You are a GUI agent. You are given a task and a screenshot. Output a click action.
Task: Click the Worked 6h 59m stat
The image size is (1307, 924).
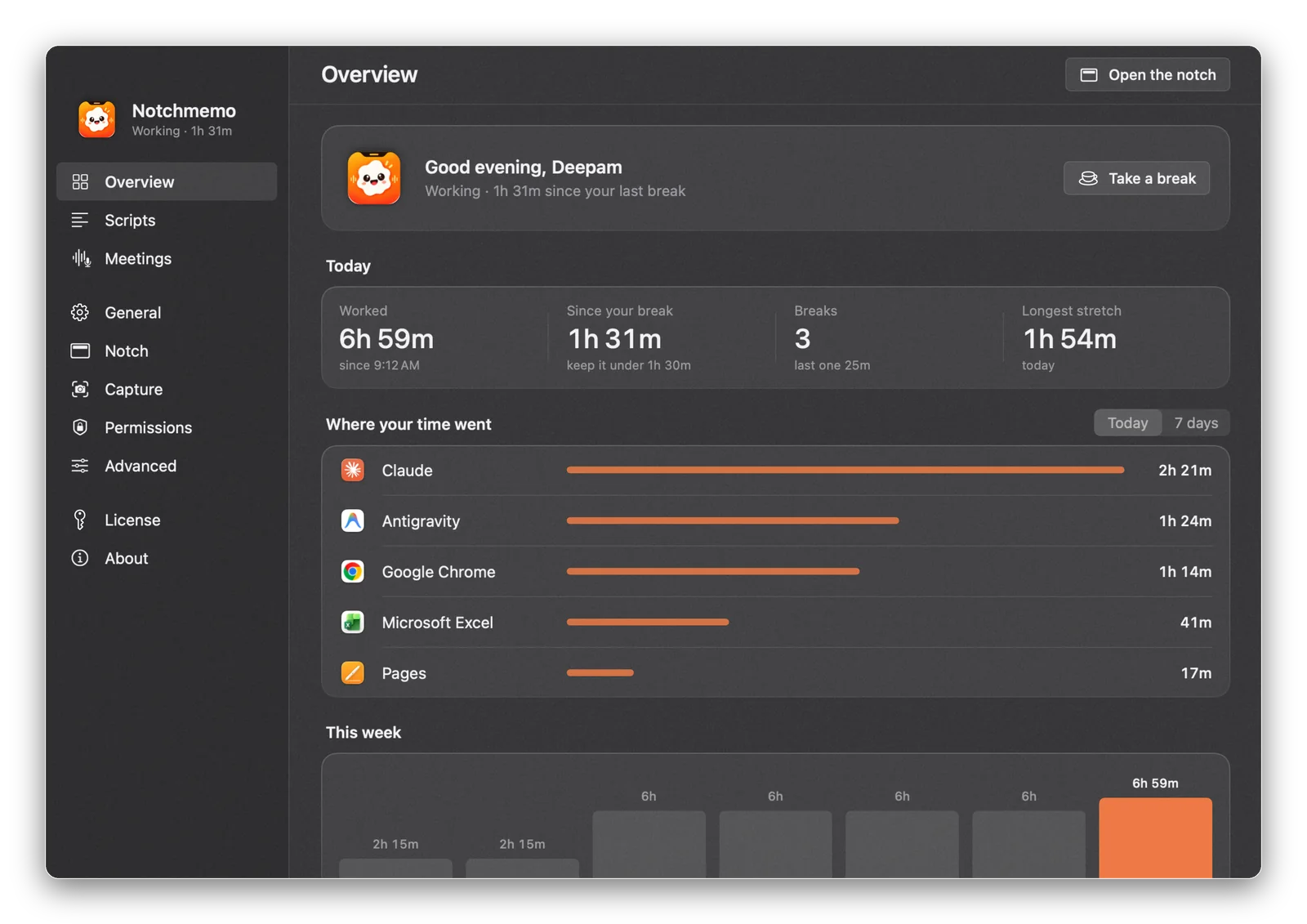(x=386, y=338)
